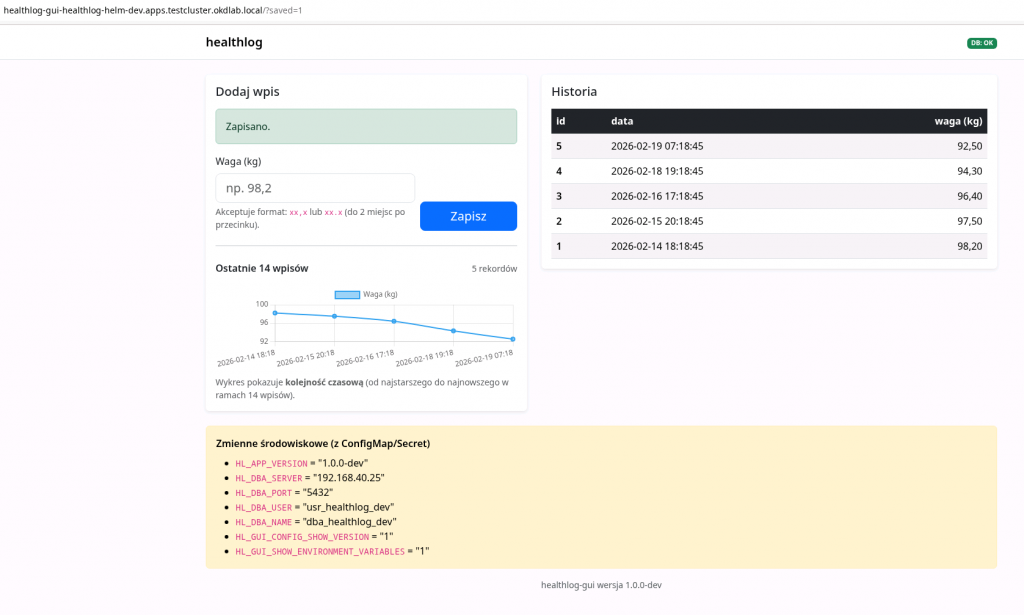Click the chart point for 2026-02-16 17:18
The image size is (1024, 615).
(x=394, y=321)
